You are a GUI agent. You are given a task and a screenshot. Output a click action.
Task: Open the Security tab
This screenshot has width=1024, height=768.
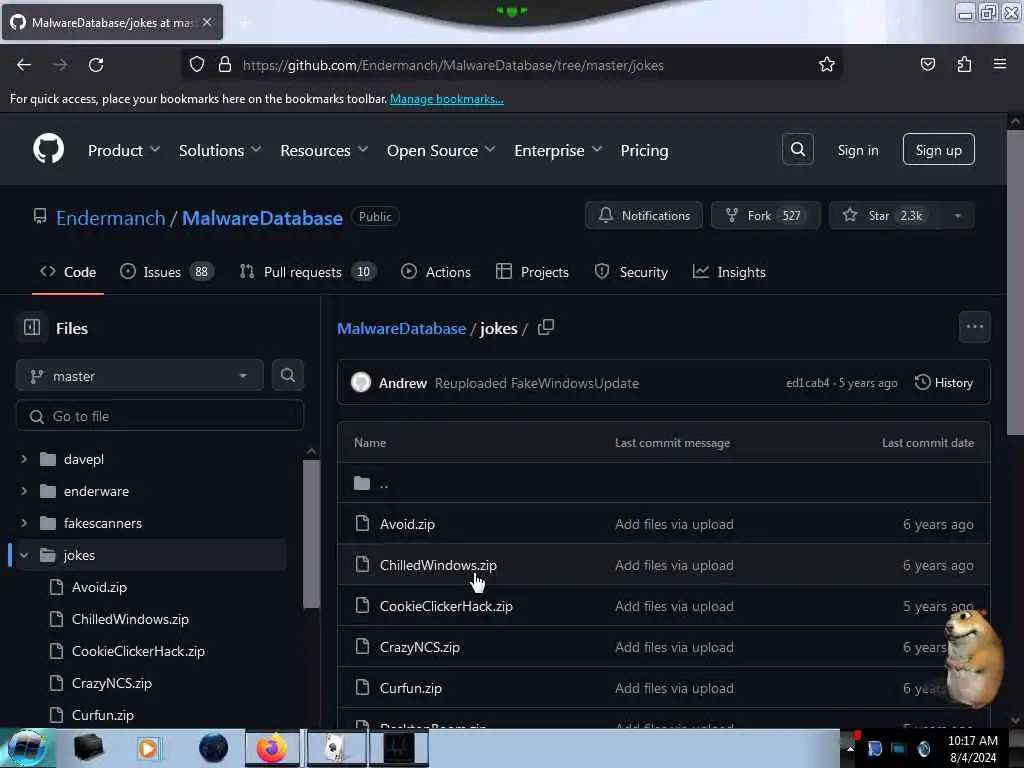(x=631, y=272)
